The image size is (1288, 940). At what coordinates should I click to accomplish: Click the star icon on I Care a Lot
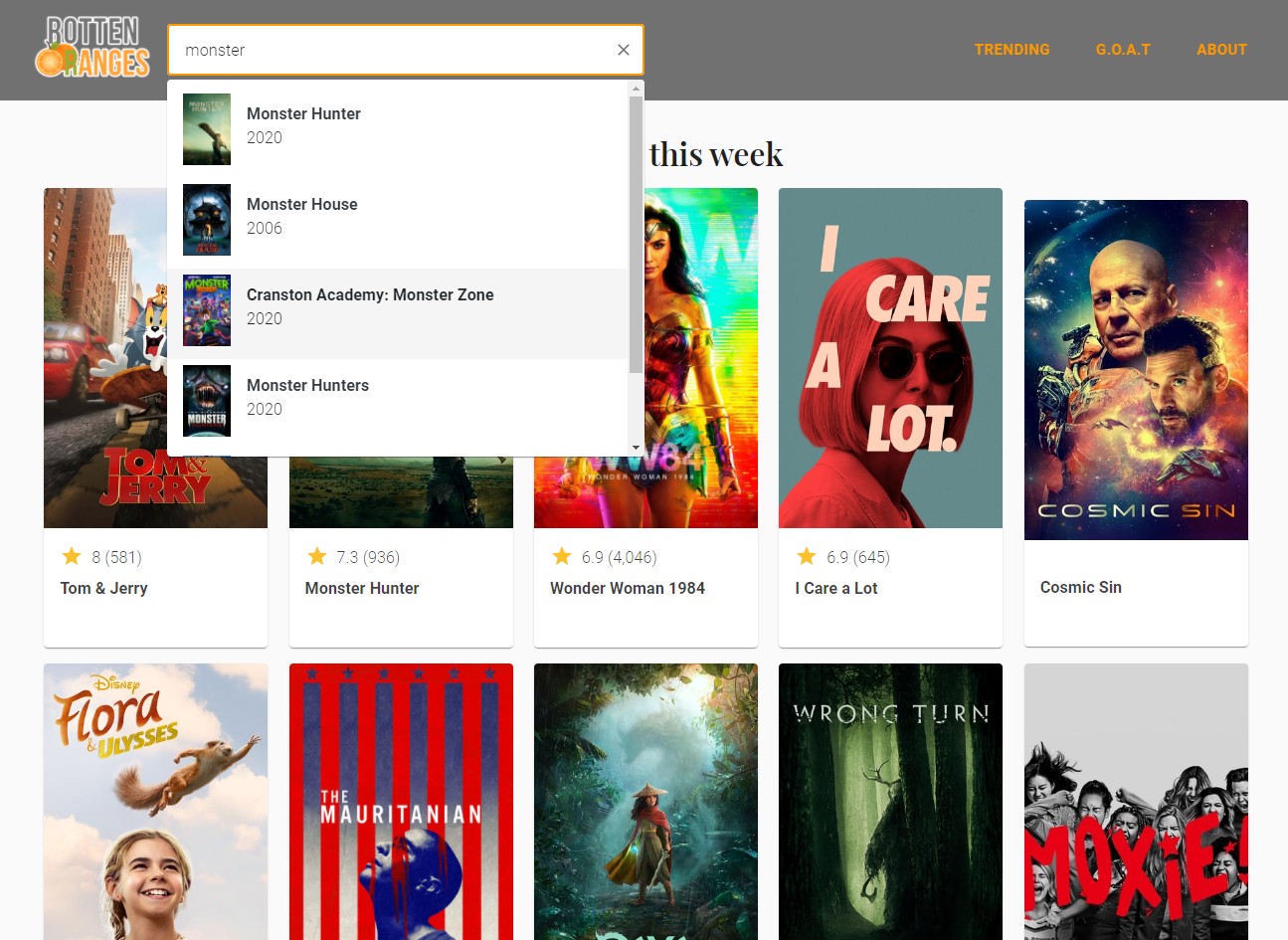[807, 556]
